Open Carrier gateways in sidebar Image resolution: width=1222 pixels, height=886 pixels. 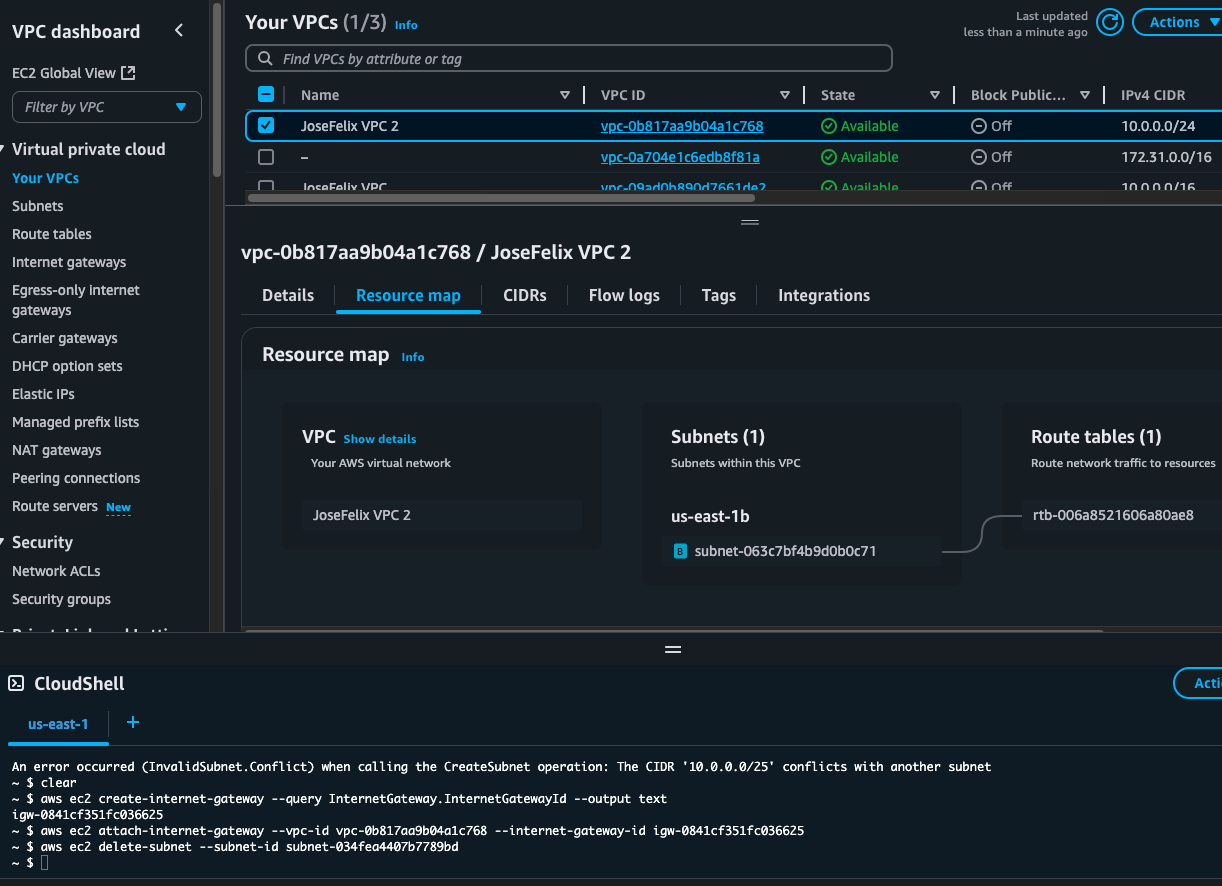pyautogui.click(x=65, y=338)
